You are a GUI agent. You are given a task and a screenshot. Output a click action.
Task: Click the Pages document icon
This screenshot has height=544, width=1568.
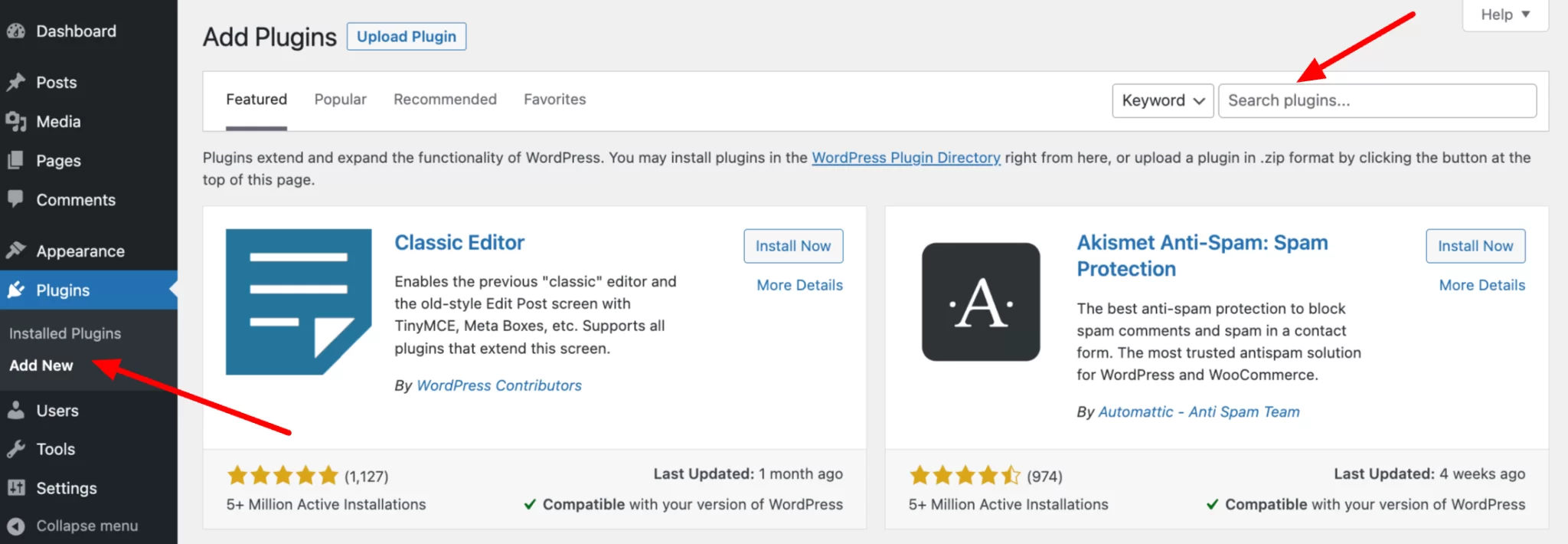coord(16,160)
